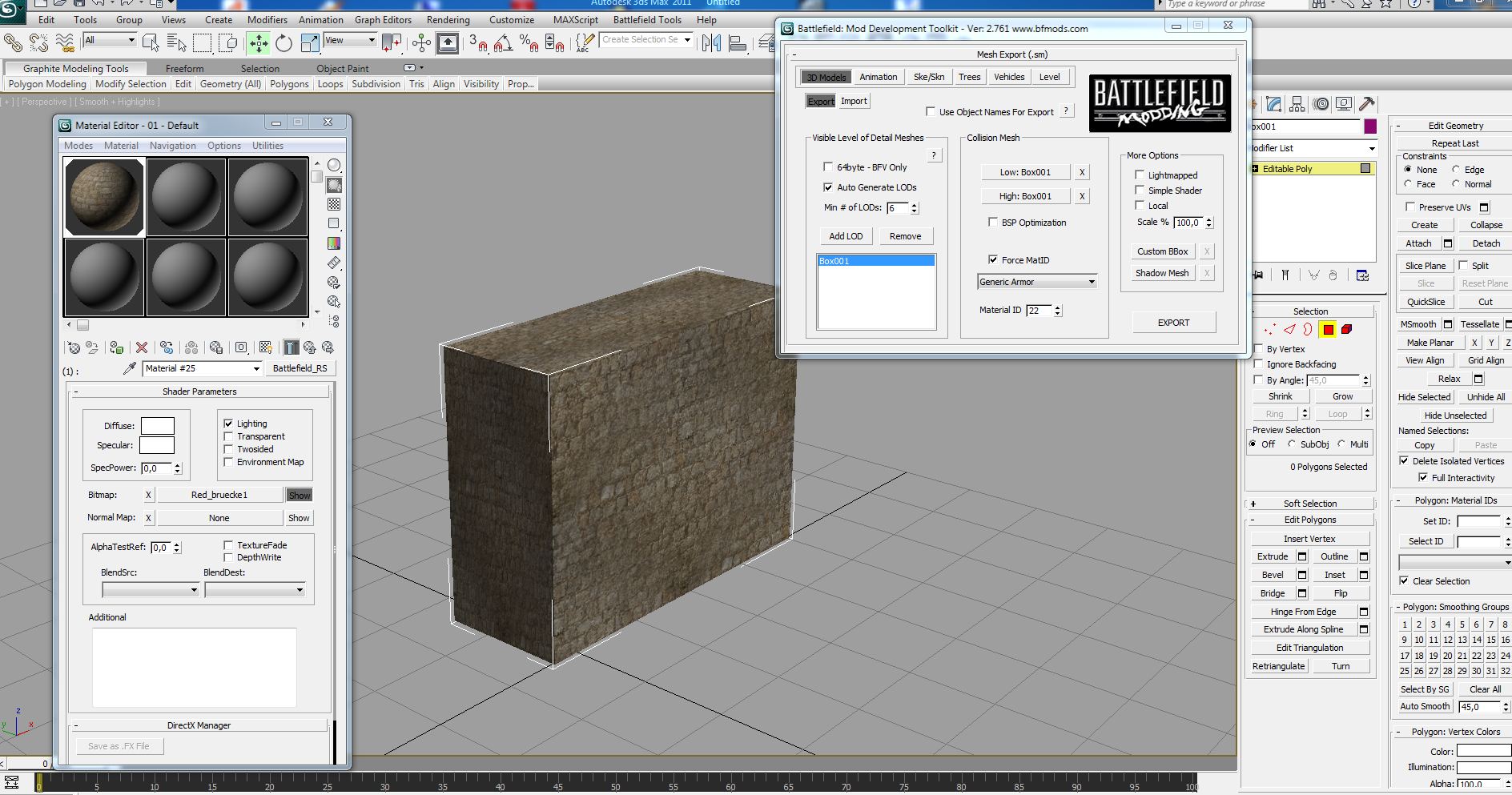
Task: Open the Freeform ribbon tab
Action: point(184,69)
